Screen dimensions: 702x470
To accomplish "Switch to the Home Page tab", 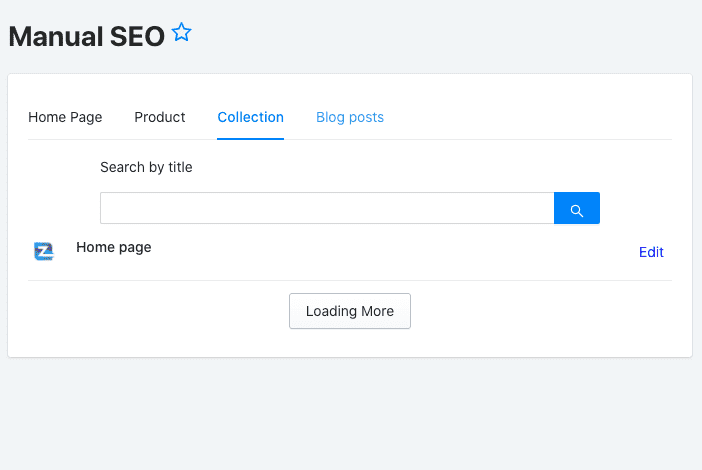I will 65,117.
